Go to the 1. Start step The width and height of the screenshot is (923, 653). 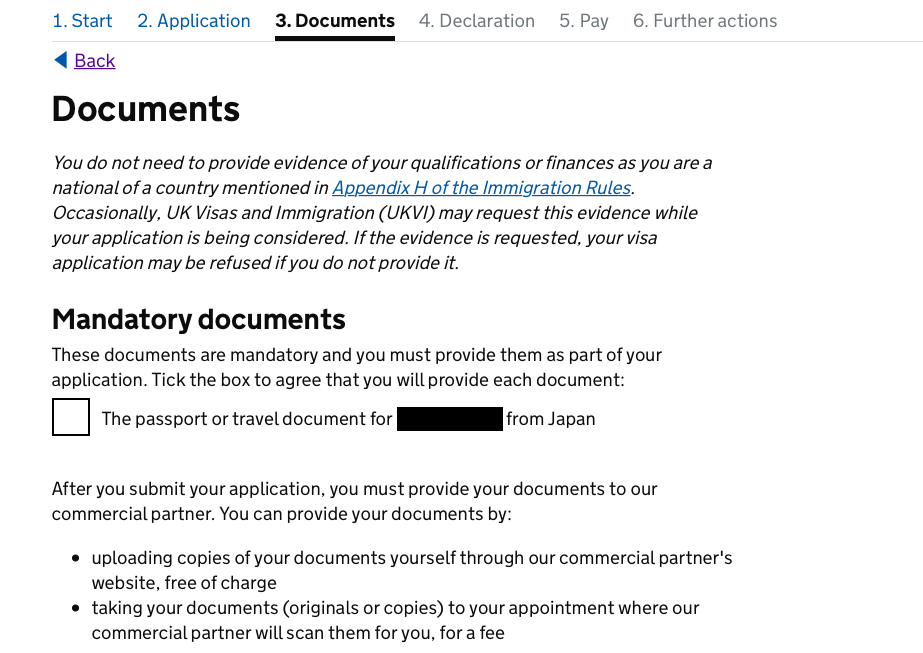[x=82, y=21]
